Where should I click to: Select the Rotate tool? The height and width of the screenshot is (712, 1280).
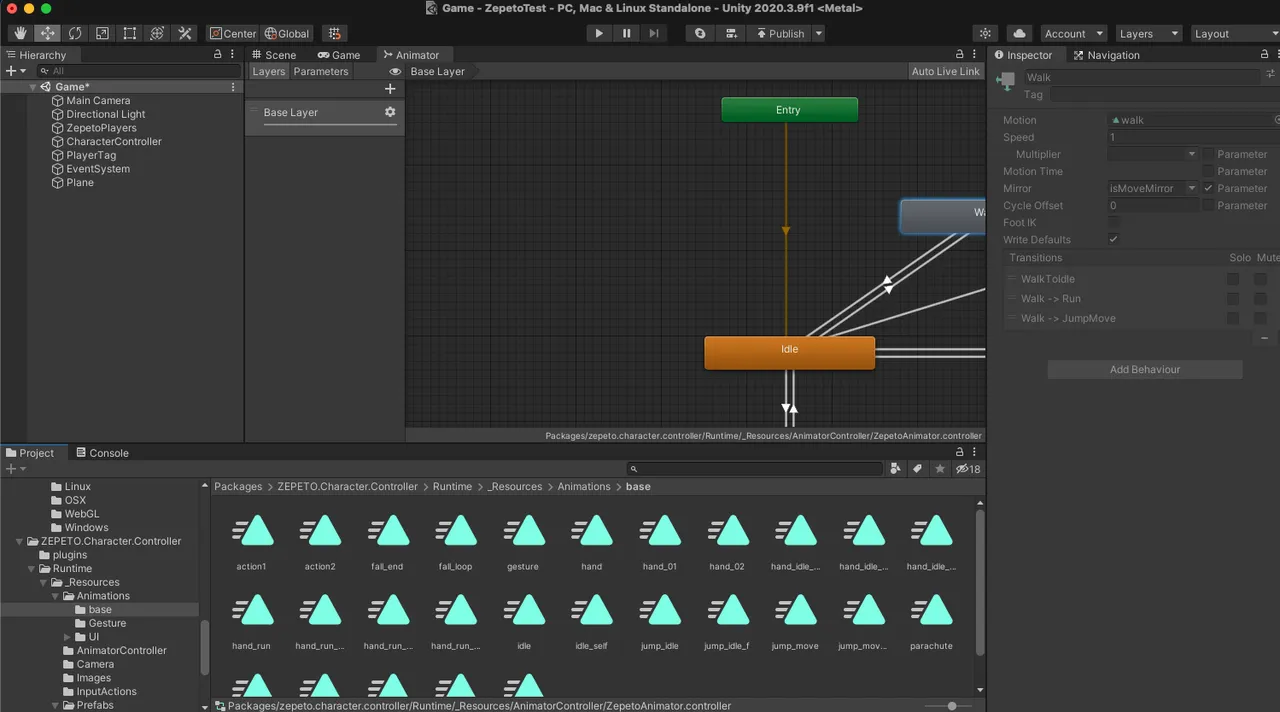point(75,33)
